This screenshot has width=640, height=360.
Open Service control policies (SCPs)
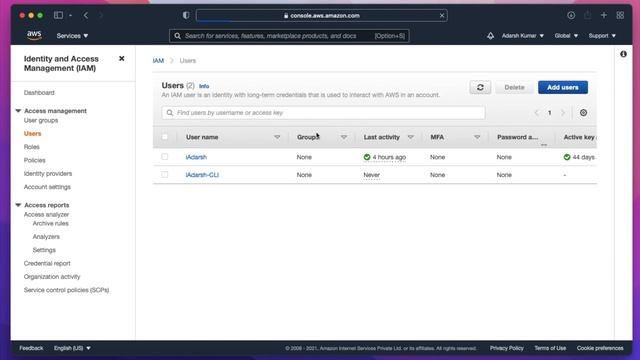[x=66, y=290]
